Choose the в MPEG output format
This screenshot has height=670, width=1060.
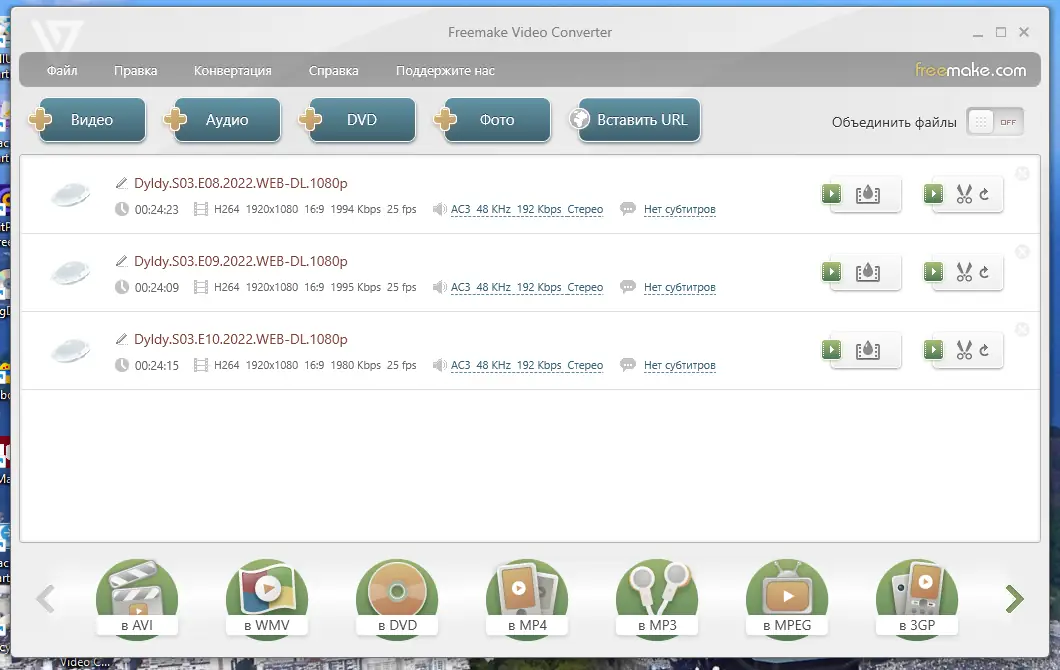click(x=787, y=598)
